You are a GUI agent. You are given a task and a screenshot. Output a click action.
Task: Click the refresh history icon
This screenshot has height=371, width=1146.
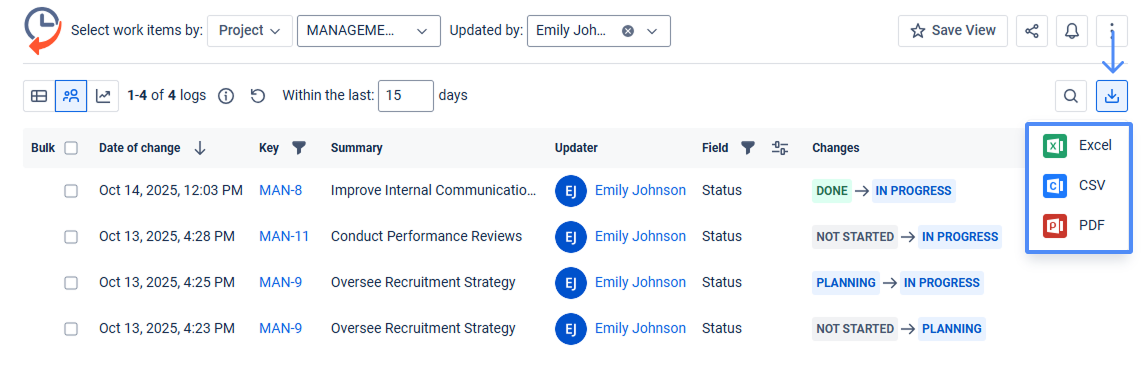point(257,96)
